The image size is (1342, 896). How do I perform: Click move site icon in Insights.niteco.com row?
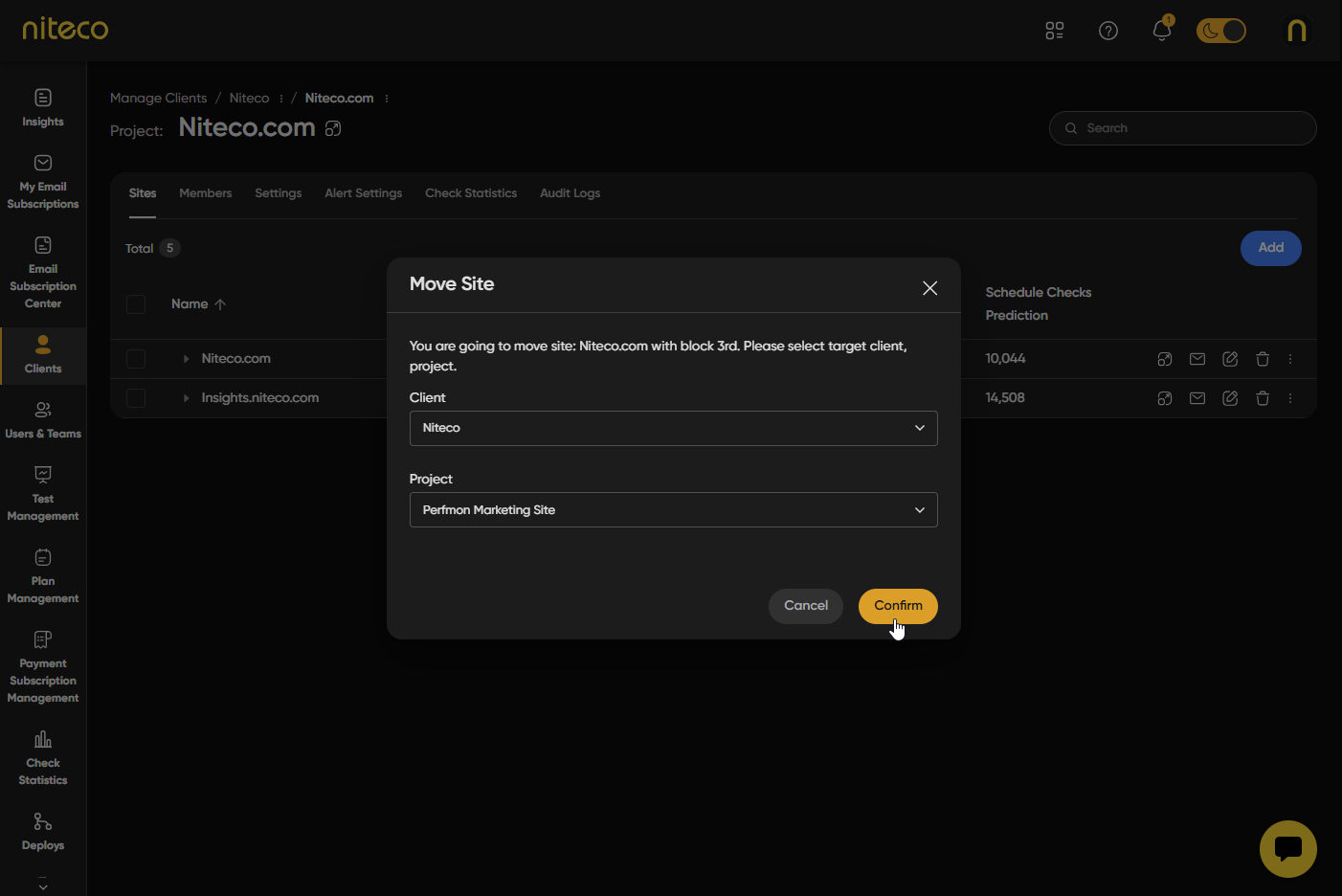[x=1165, y=398]
